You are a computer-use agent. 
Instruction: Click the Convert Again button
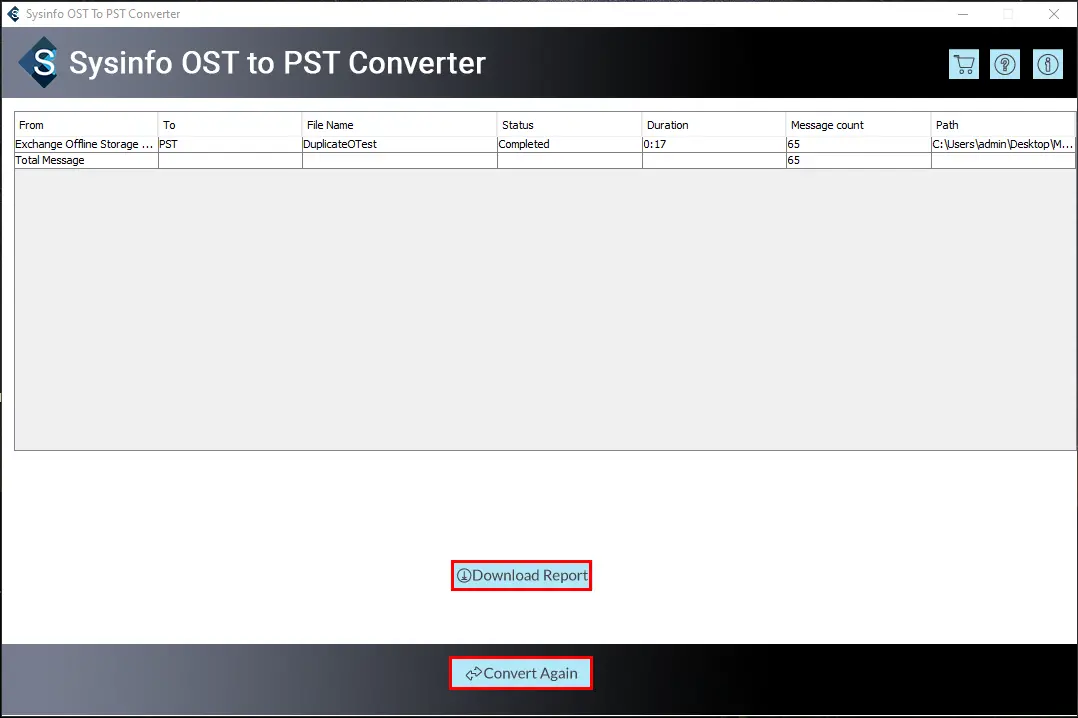[x=521, y=673]
